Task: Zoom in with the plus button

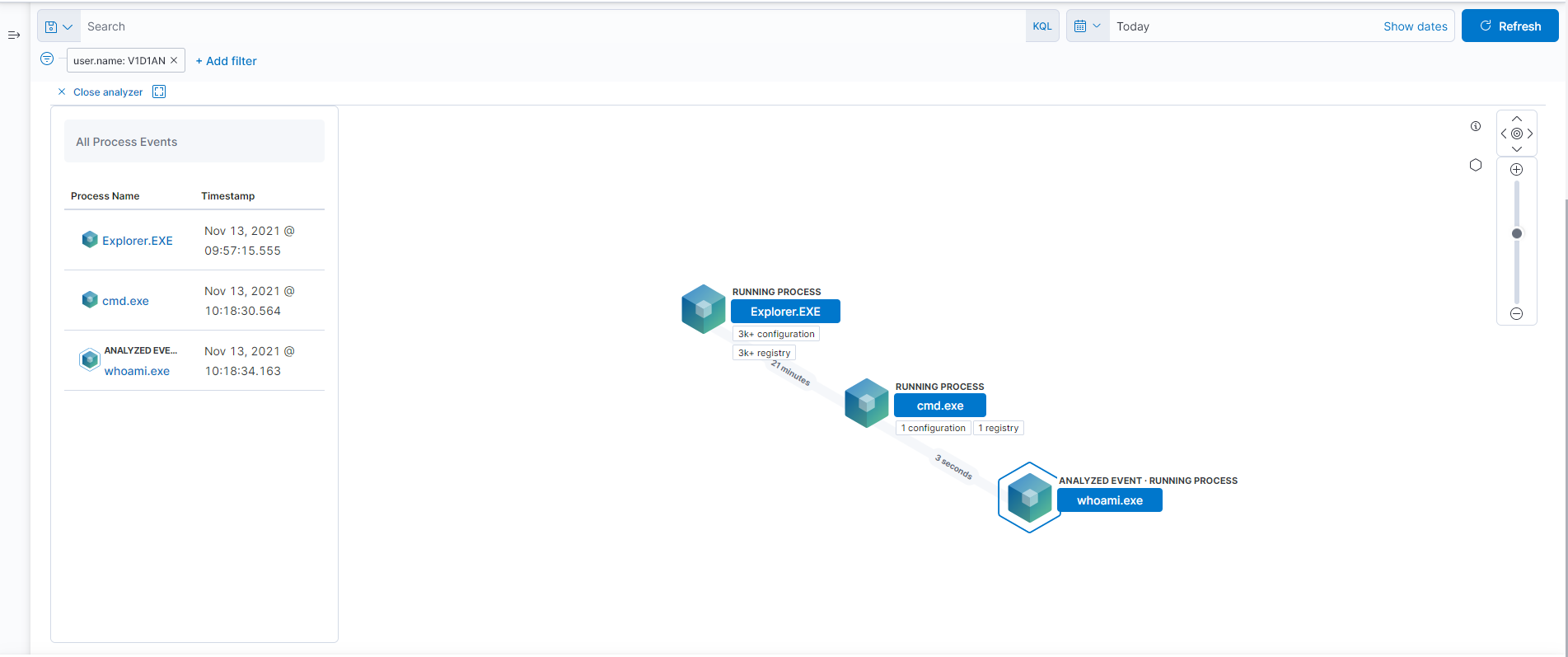Action: tap(1516, 170)
